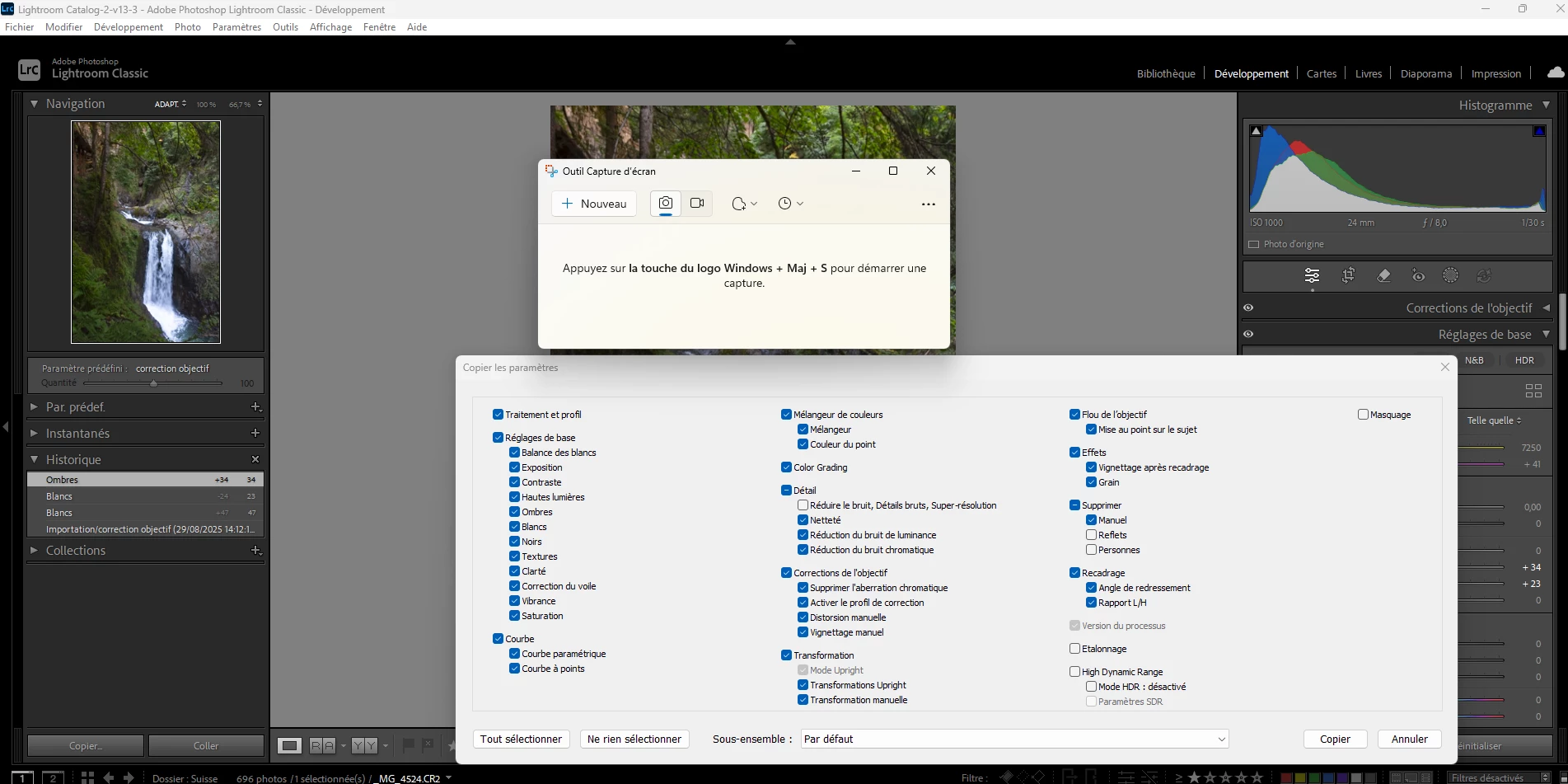Click the Tout sélectionner button

(522, 739)
